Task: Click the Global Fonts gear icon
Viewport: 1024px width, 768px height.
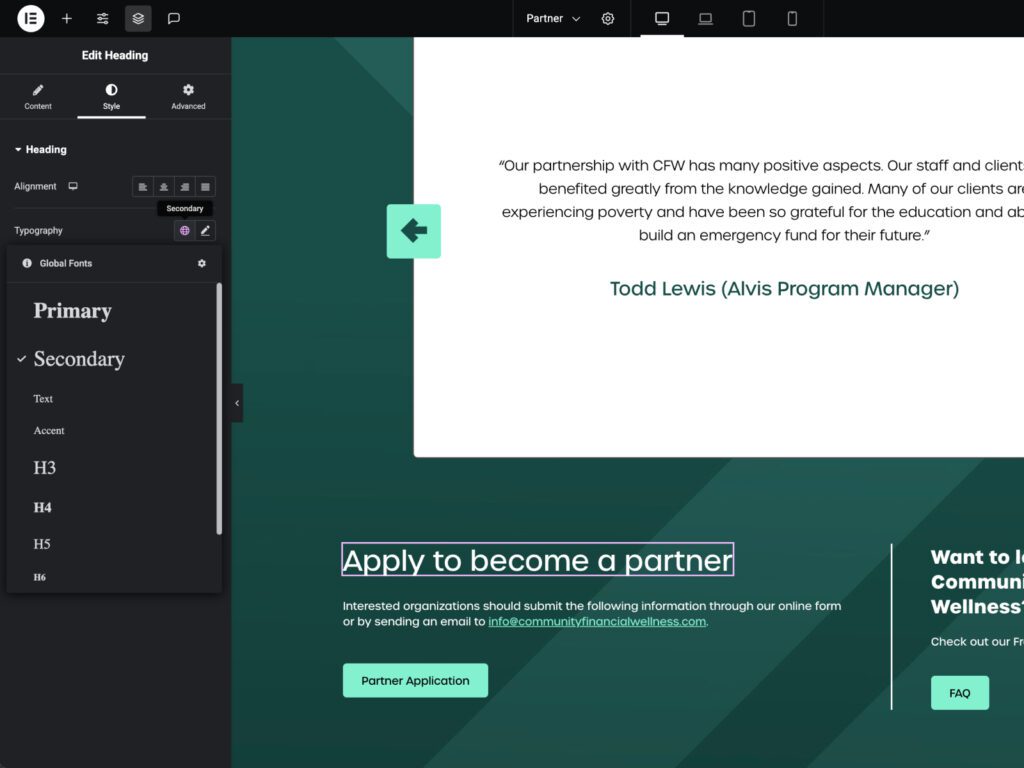Action: (x=202, y=264)
